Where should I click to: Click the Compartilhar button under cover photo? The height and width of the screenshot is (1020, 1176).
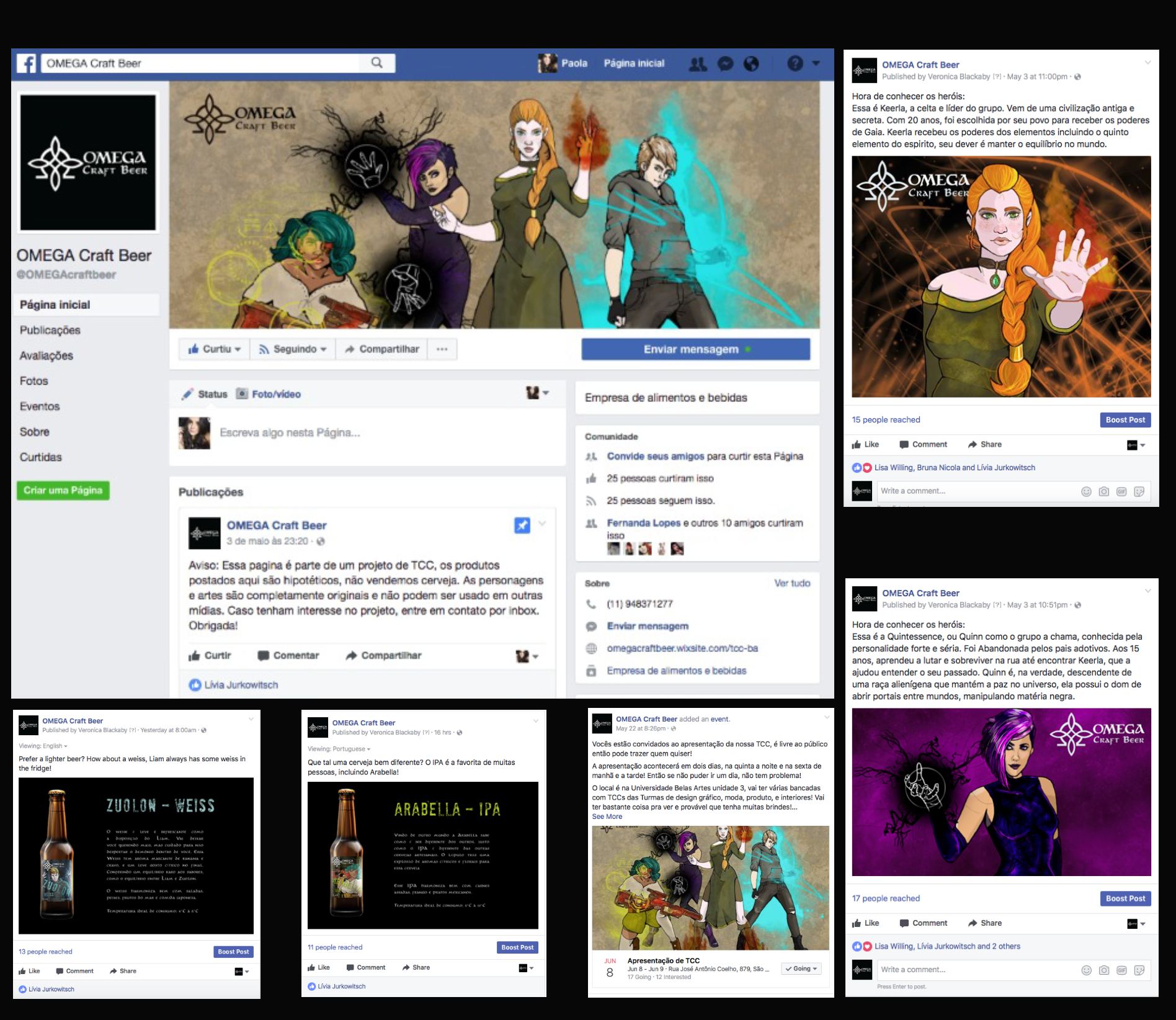pos(382,349)
